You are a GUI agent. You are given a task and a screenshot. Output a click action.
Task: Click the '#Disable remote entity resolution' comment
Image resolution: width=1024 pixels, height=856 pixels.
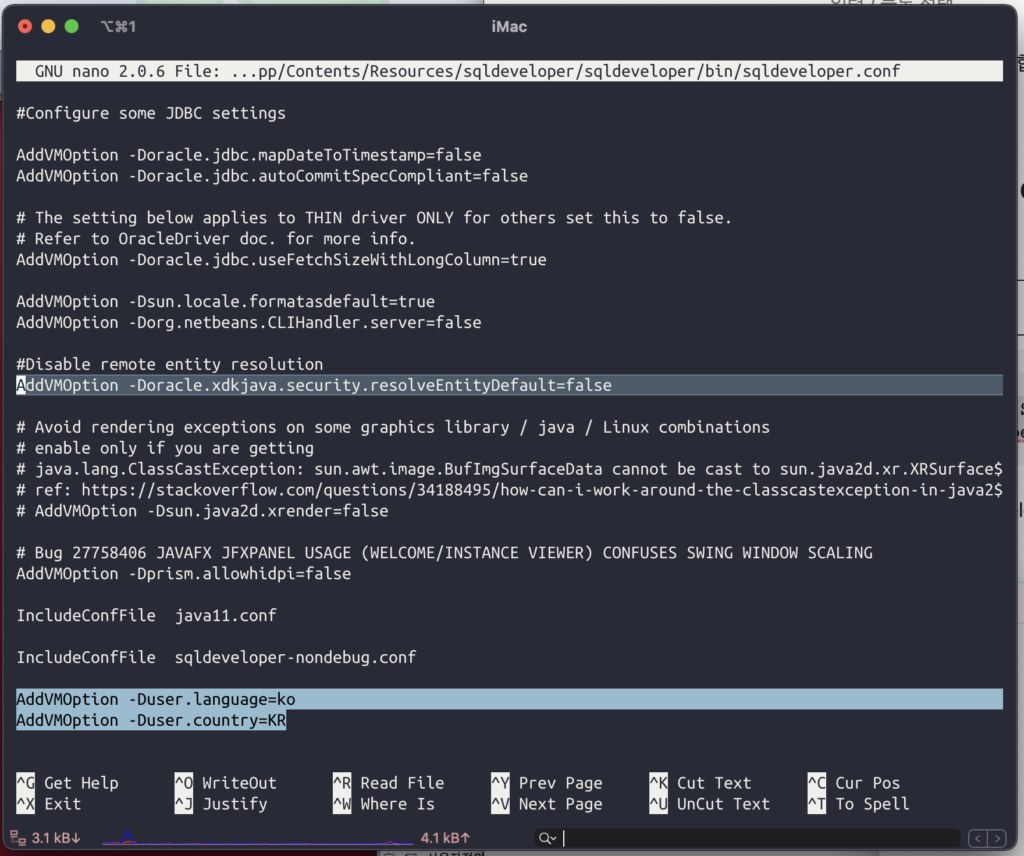pos(170,364)
